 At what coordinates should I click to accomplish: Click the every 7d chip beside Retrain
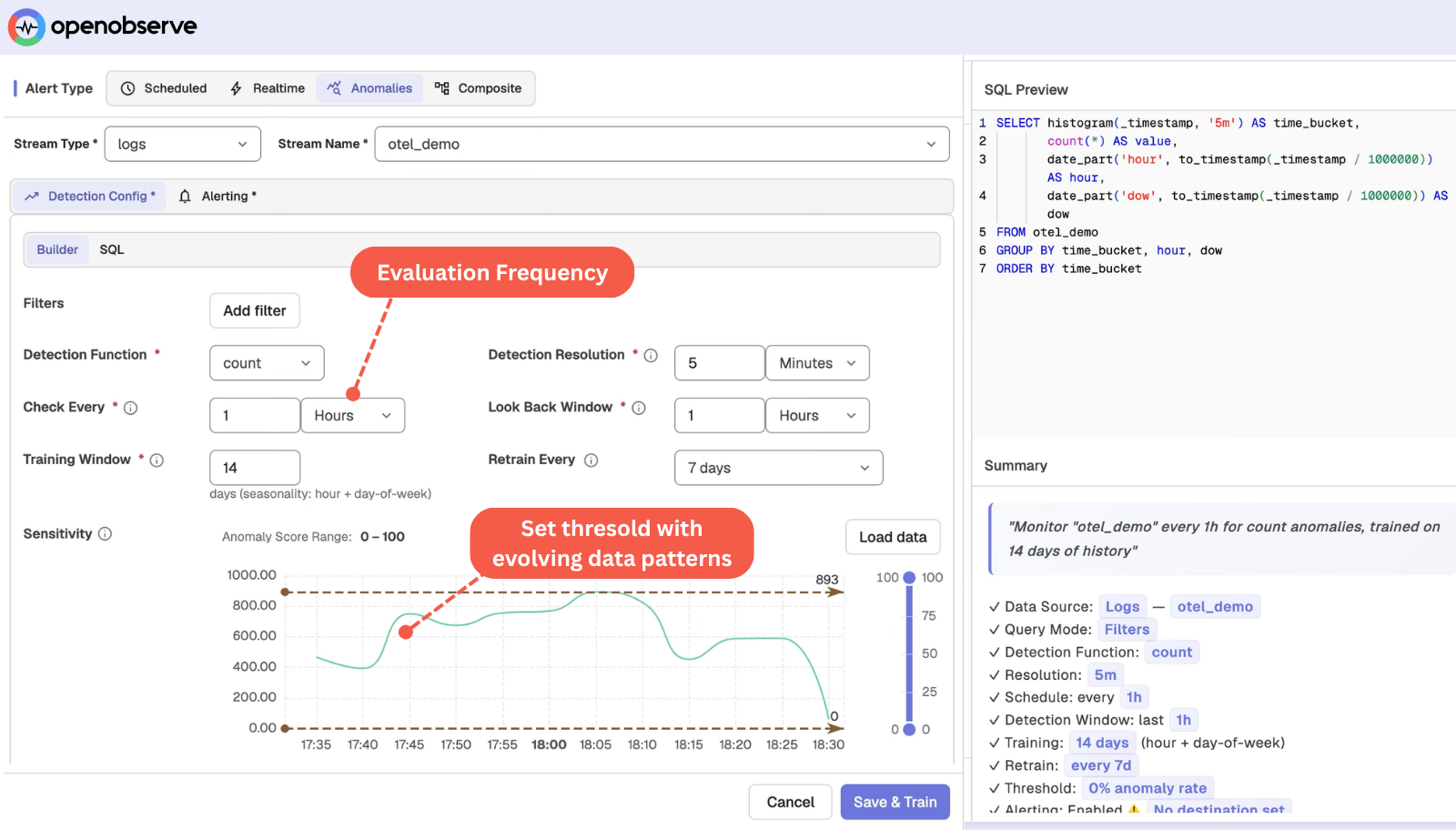point(1101,765)
